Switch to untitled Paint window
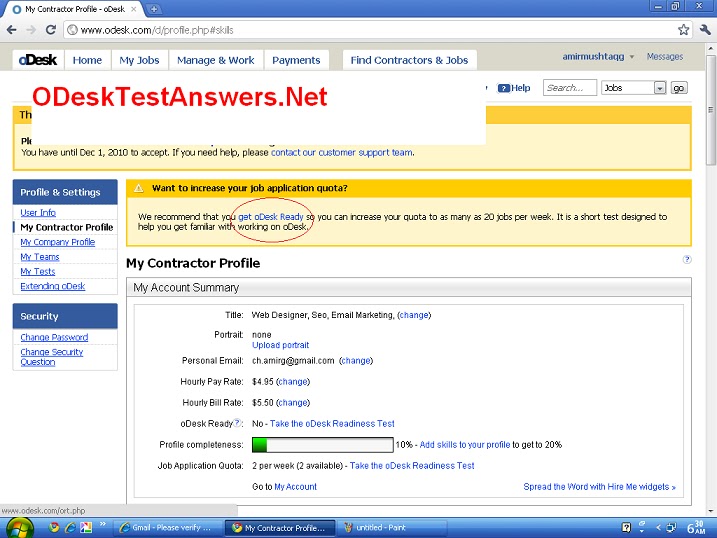 coord(390,527)
